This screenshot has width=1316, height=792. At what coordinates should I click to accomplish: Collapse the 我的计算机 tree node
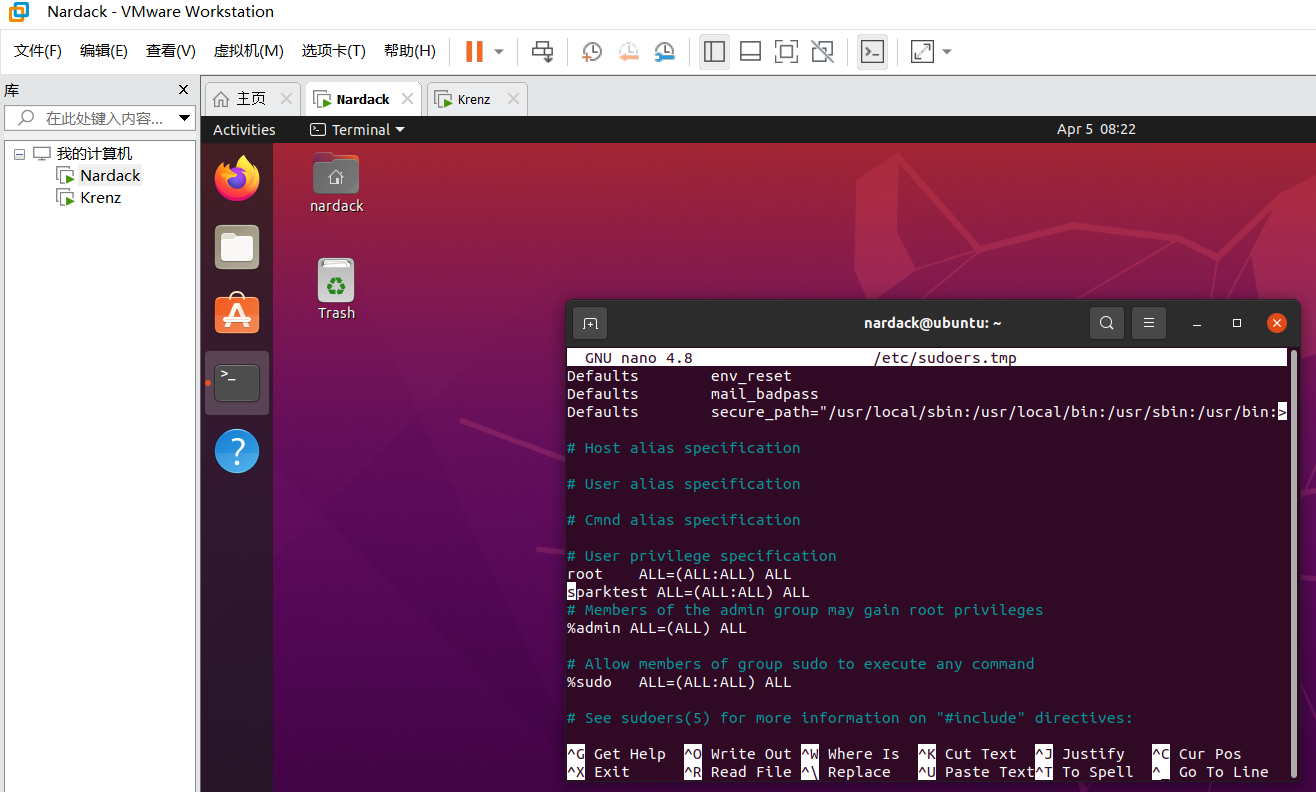[19, 154]
